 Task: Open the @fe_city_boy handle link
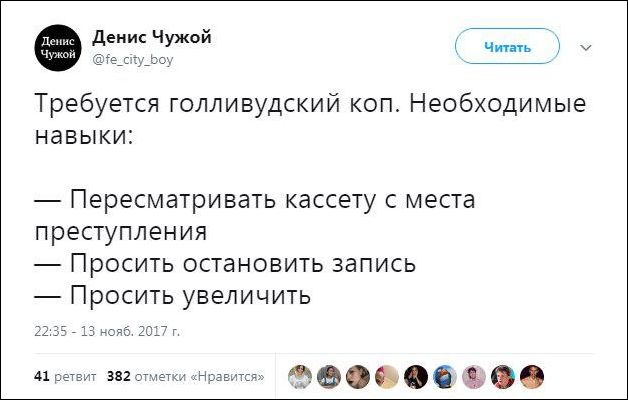point(133,59)
